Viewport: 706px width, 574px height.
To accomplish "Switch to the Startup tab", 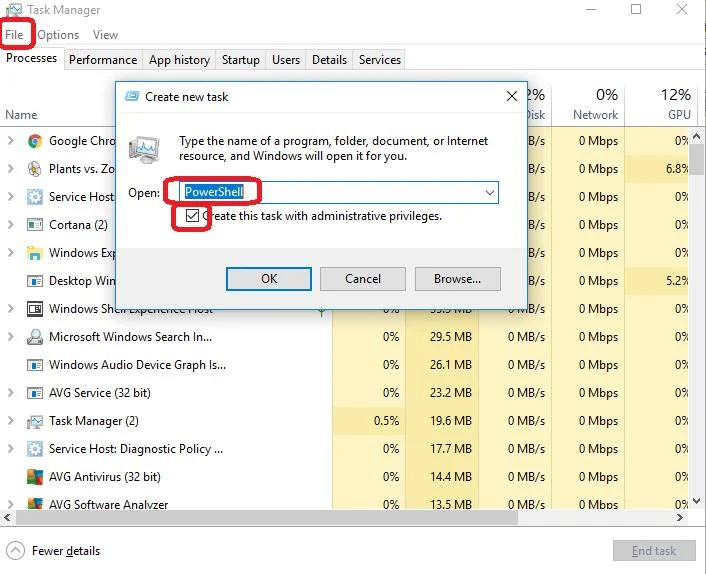I will (x=240, y=60).
